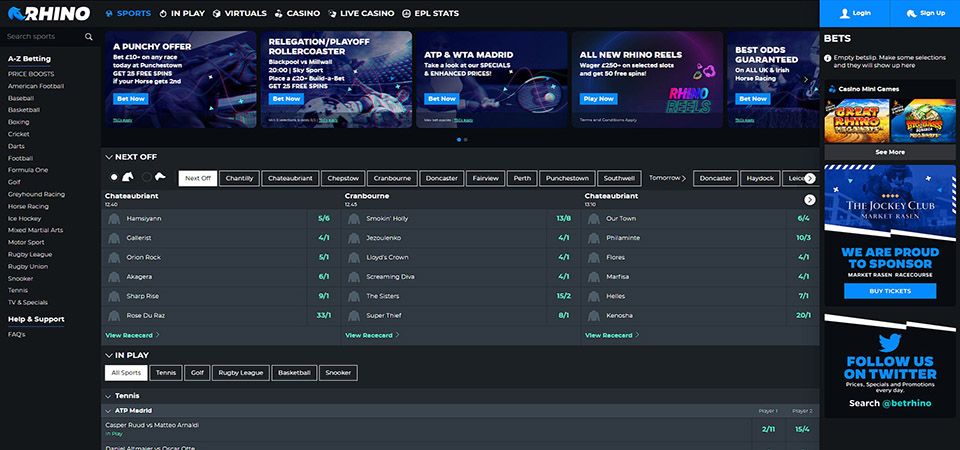Screen dimensions: 960x450
Task: Click the Jockey Club Market Rasen banner
Action: click(890, 236)
